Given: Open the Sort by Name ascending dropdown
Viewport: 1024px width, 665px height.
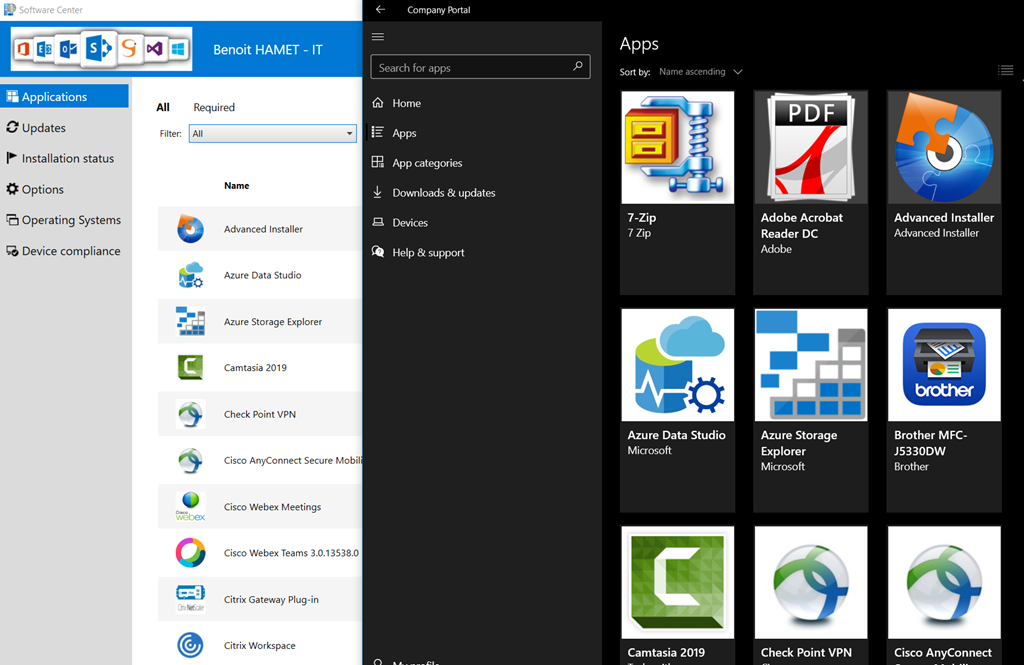Looking at the screenshot, I should [x=700, y=72].
